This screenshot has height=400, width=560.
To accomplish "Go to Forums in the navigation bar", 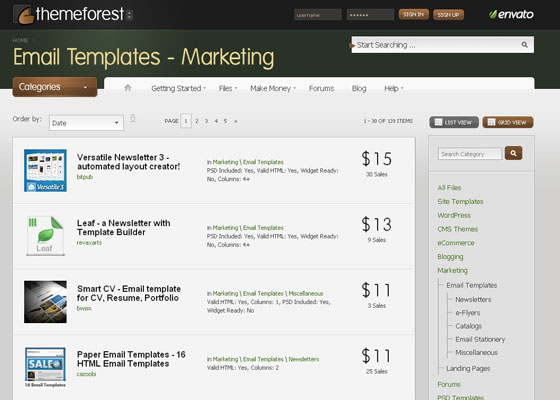I will (x=321, y=88).
